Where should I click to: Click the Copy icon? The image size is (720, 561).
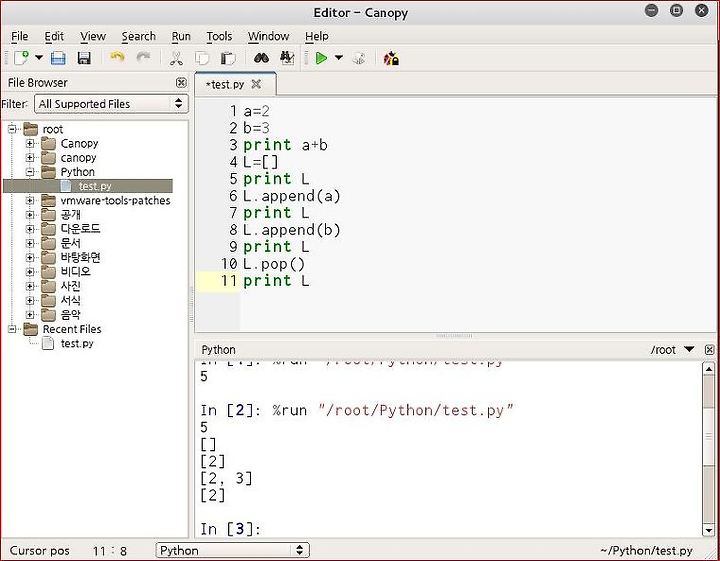202,58
